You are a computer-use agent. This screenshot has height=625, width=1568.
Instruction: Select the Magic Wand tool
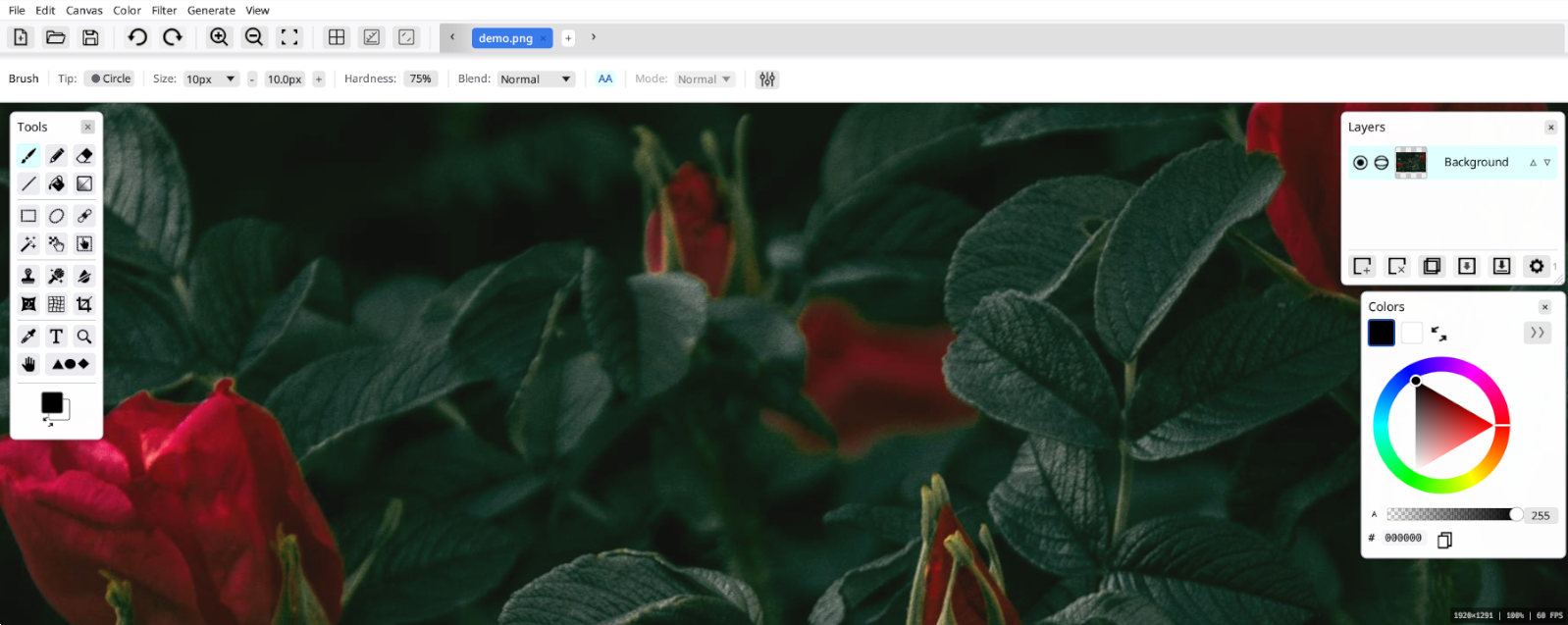(28, 243)
